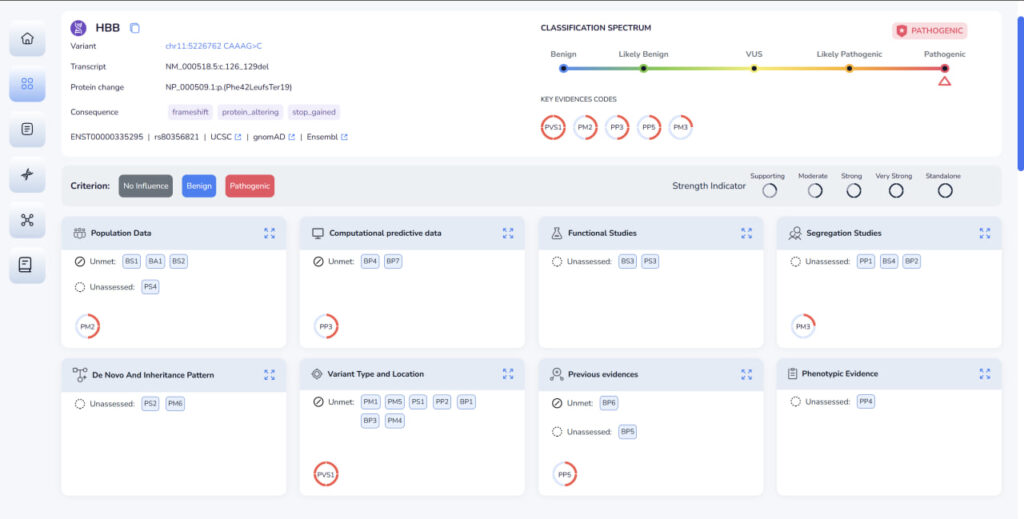Select the Moderate strength indicator
Image resolution: width=1024 pixels, height=519 pixels.
click(815, 191)
